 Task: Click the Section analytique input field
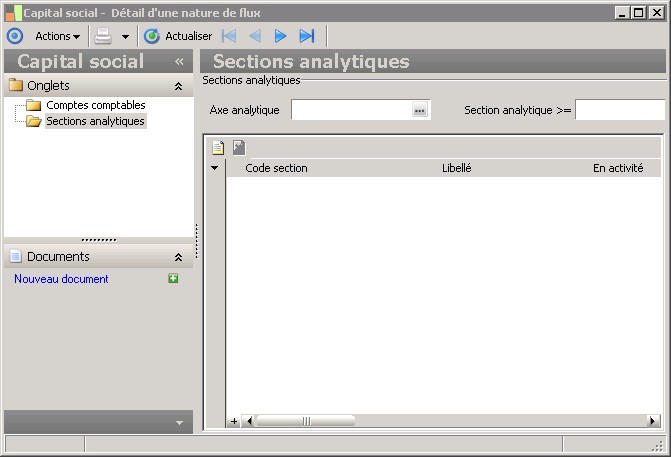point(620,110)
